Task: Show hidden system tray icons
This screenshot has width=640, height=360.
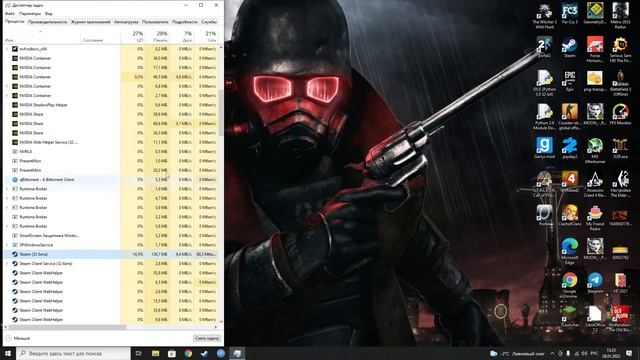Action: click(552, 353)
